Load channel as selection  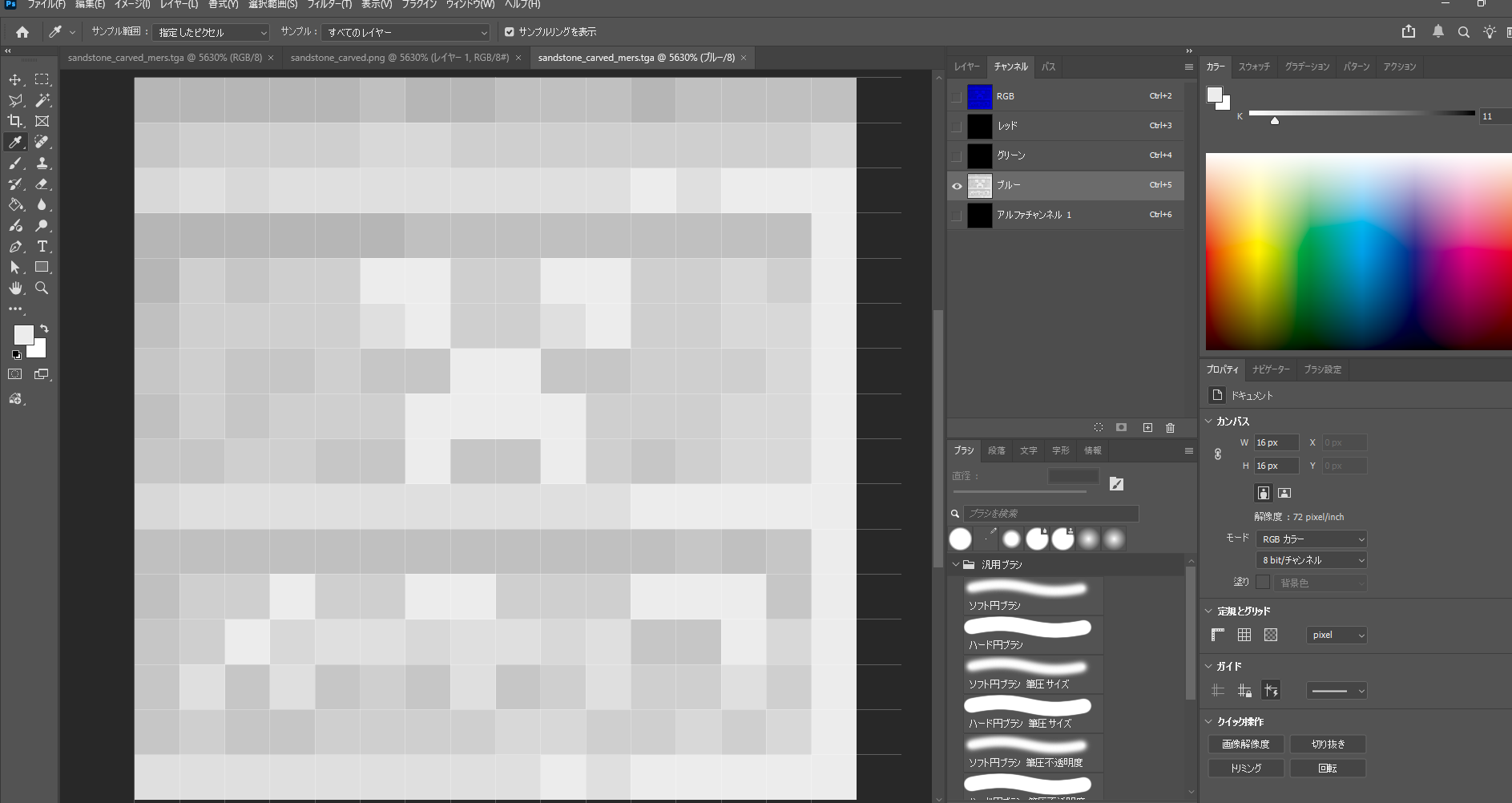pyautogui.click(x=1099, y=428)
